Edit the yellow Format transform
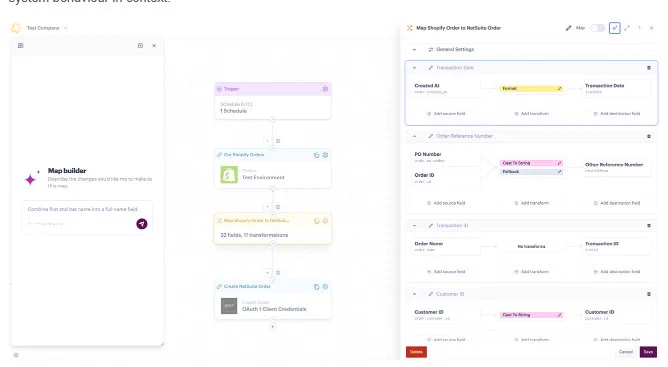 pos(559,89)
